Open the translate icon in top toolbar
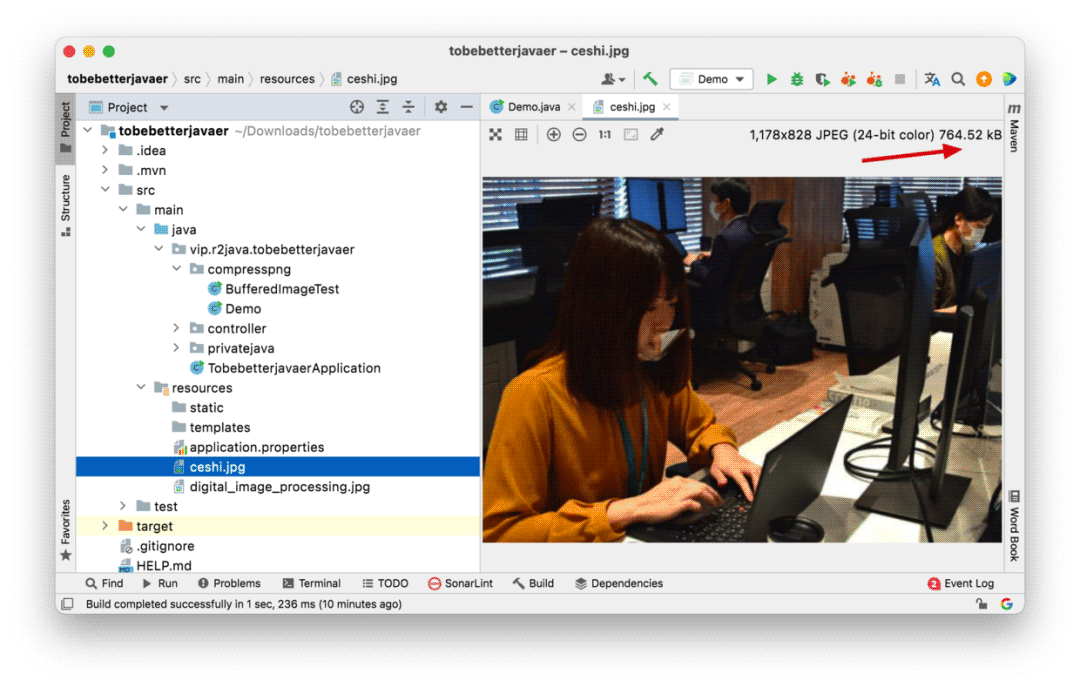 tap(932, 79)
